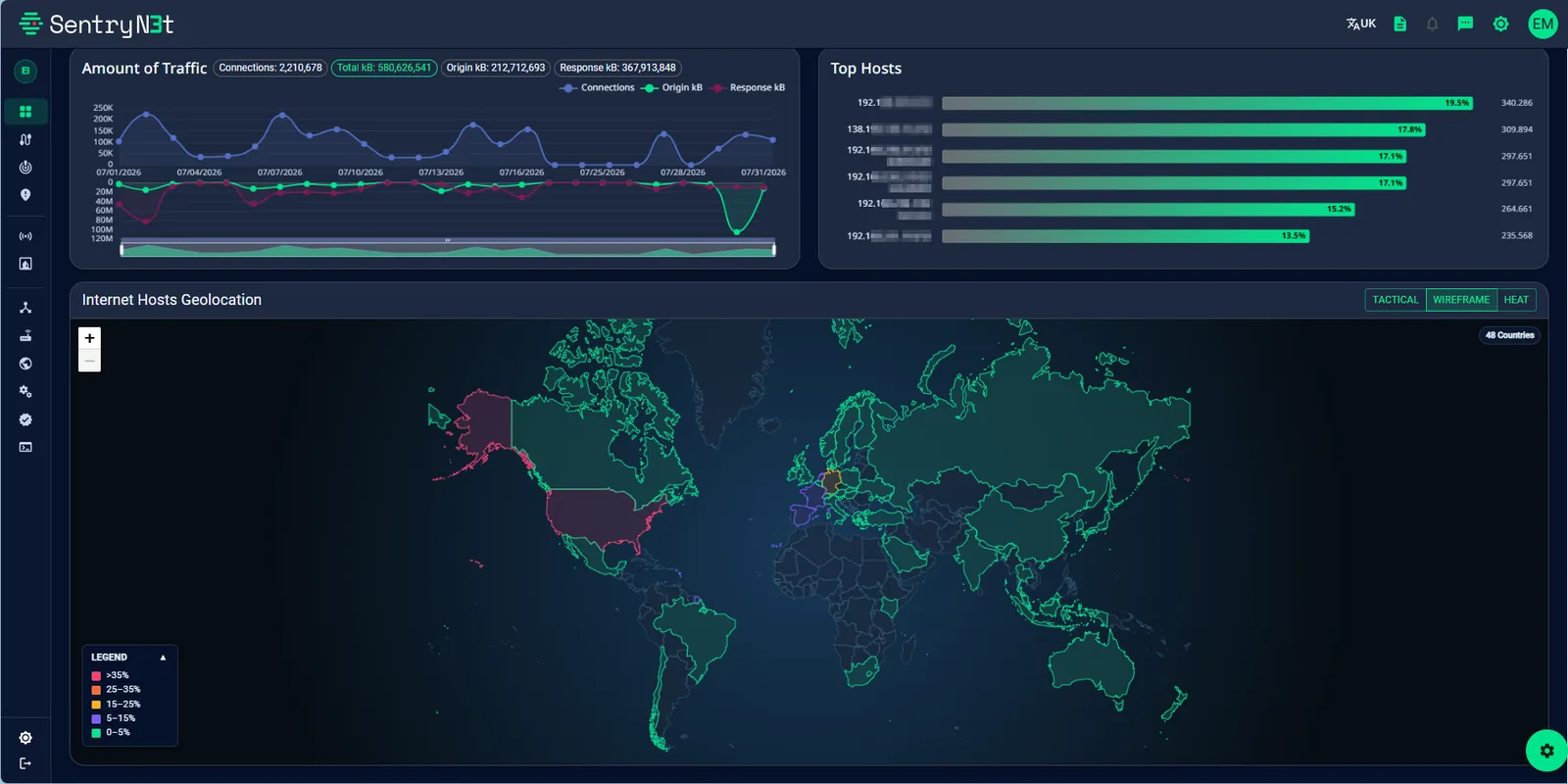This screenshot has width=1568, height=784.
Task: Click the 13.5% top host bar
Action: [1126, 235]
